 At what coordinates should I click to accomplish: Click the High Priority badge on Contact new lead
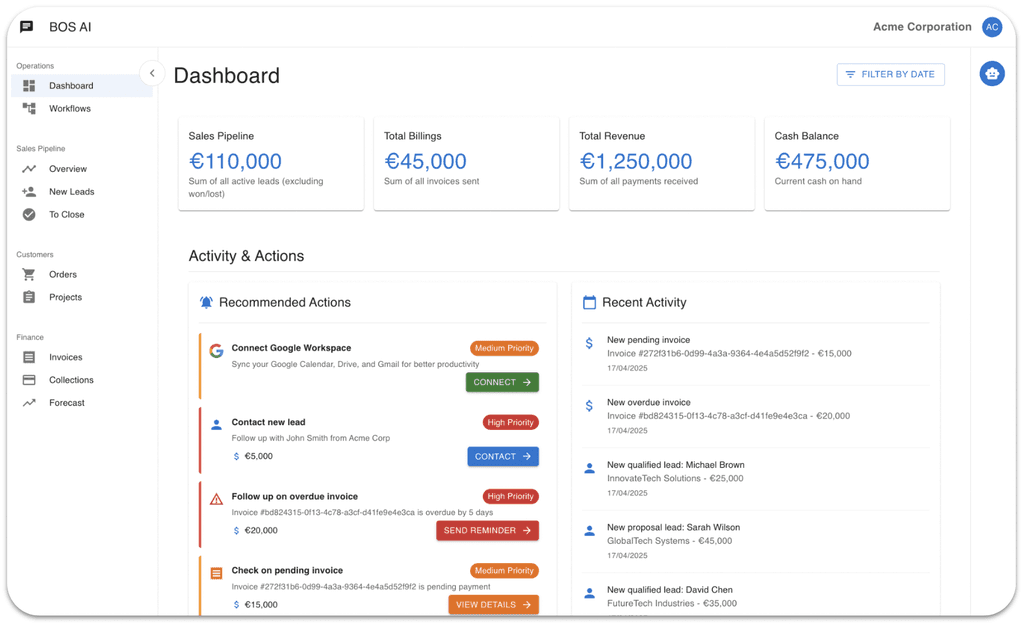coord(511,423)
